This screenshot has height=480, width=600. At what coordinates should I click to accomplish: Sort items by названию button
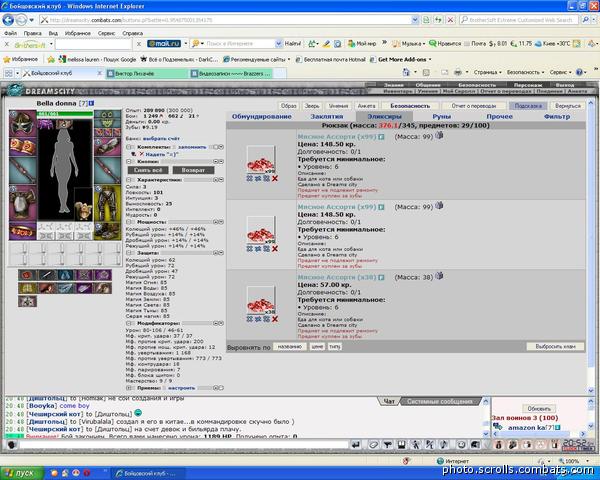290,347
